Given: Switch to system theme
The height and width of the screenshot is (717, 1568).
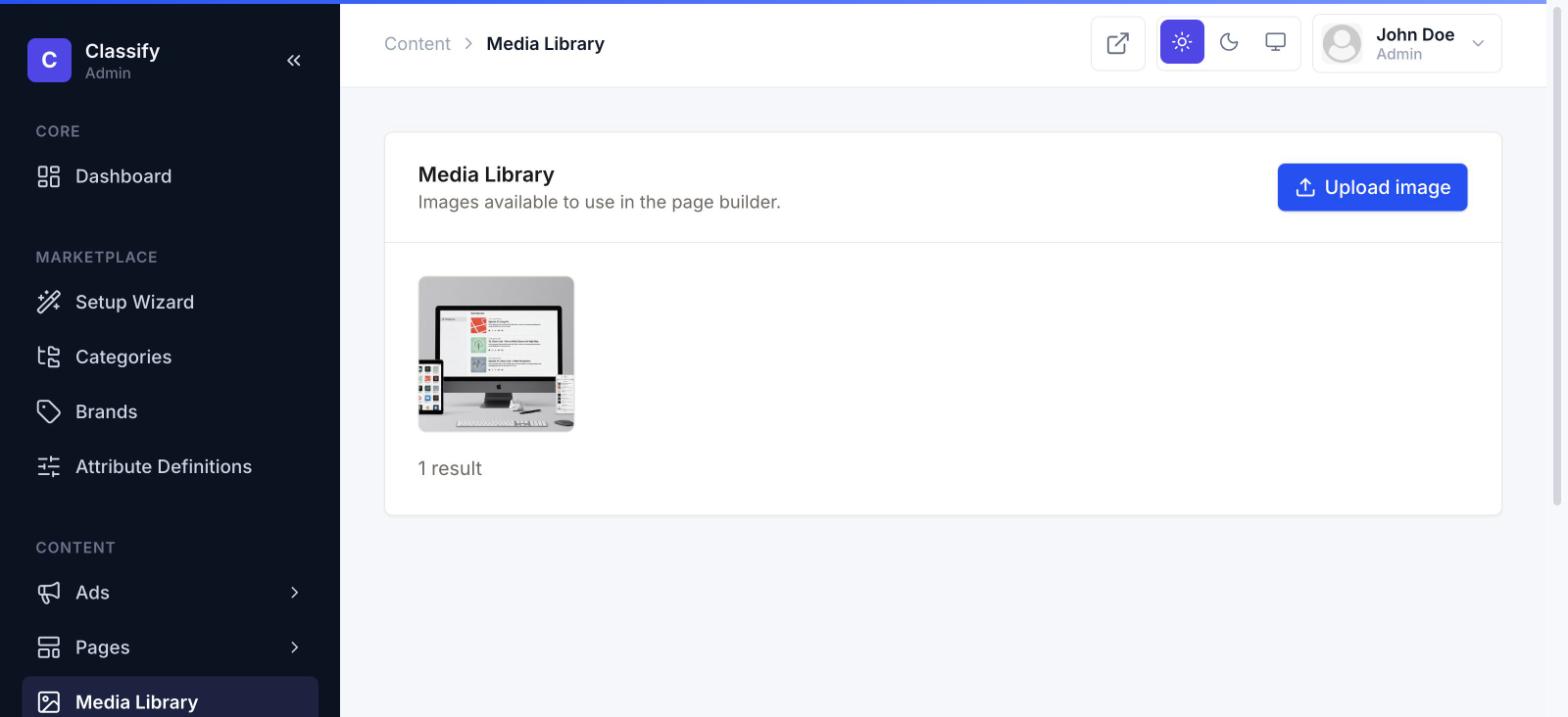Looking at the screenshot, I should tap(1275, 42).
